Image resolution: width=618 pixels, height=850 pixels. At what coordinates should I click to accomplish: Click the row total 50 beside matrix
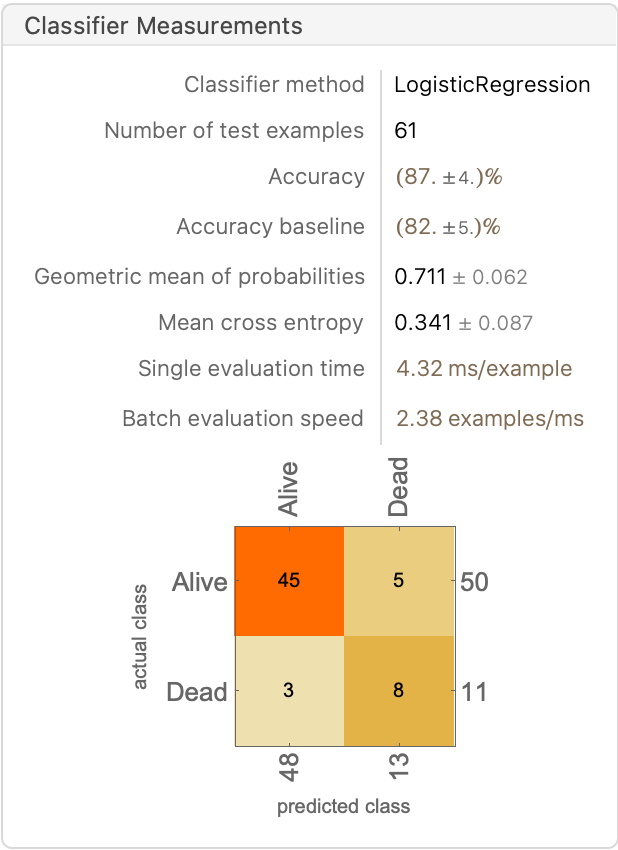(474, 581)
